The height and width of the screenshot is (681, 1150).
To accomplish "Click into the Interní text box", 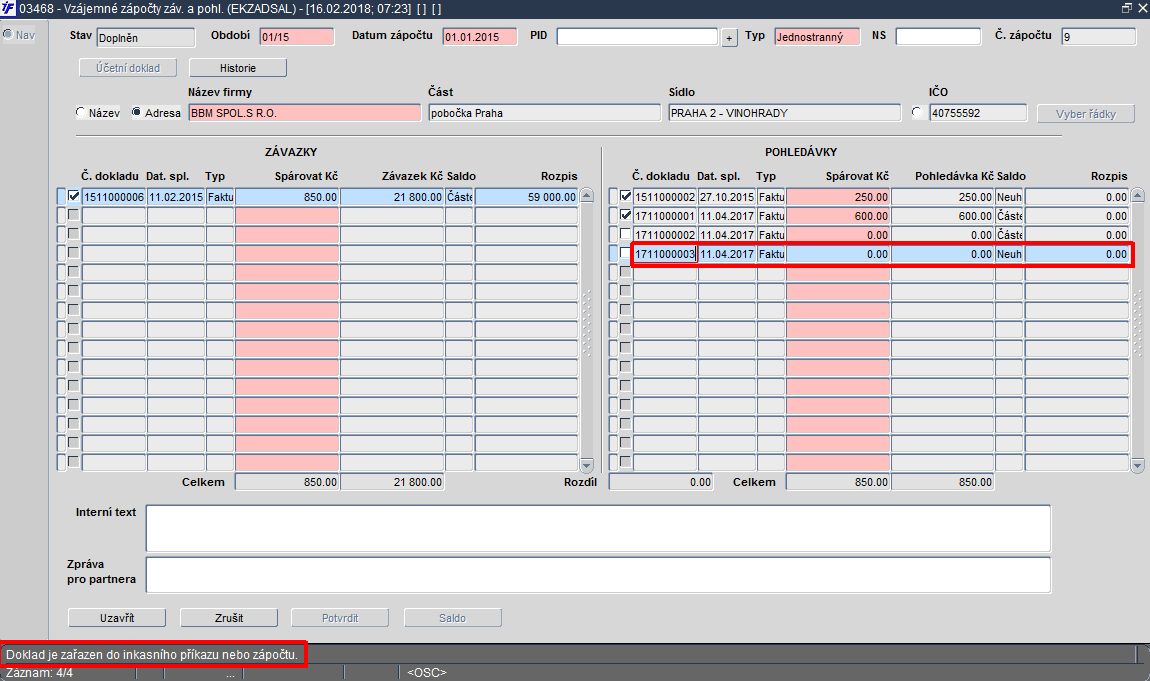I will click(598, 528).
